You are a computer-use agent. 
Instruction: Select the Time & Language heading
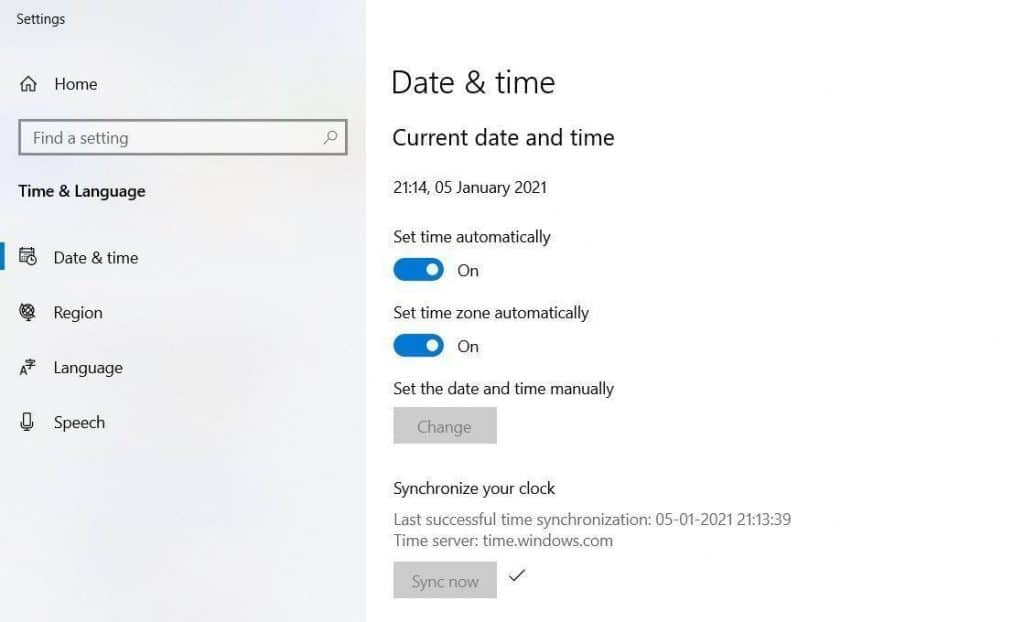[81, 191]
